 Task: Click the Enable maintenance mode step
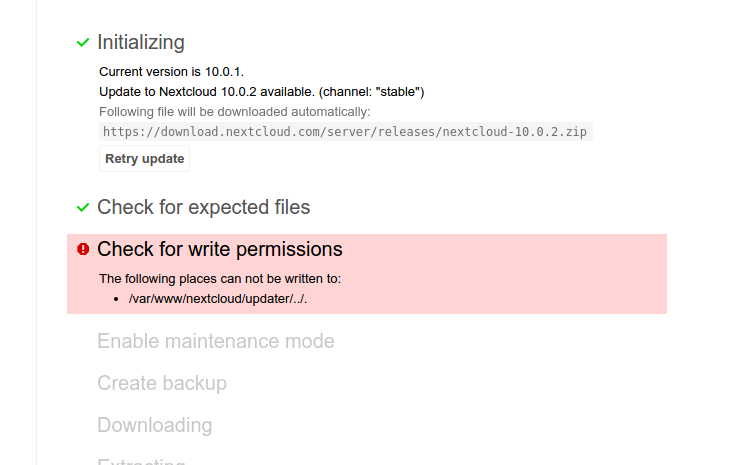click(215, 341)
